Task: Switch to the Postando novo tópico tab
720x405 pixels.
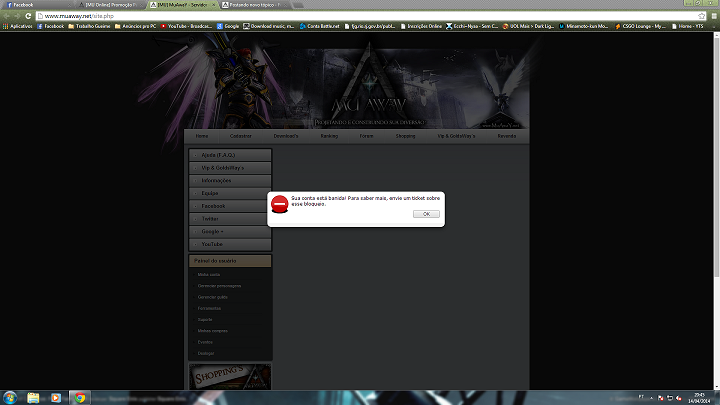Action: coord(250,5)
